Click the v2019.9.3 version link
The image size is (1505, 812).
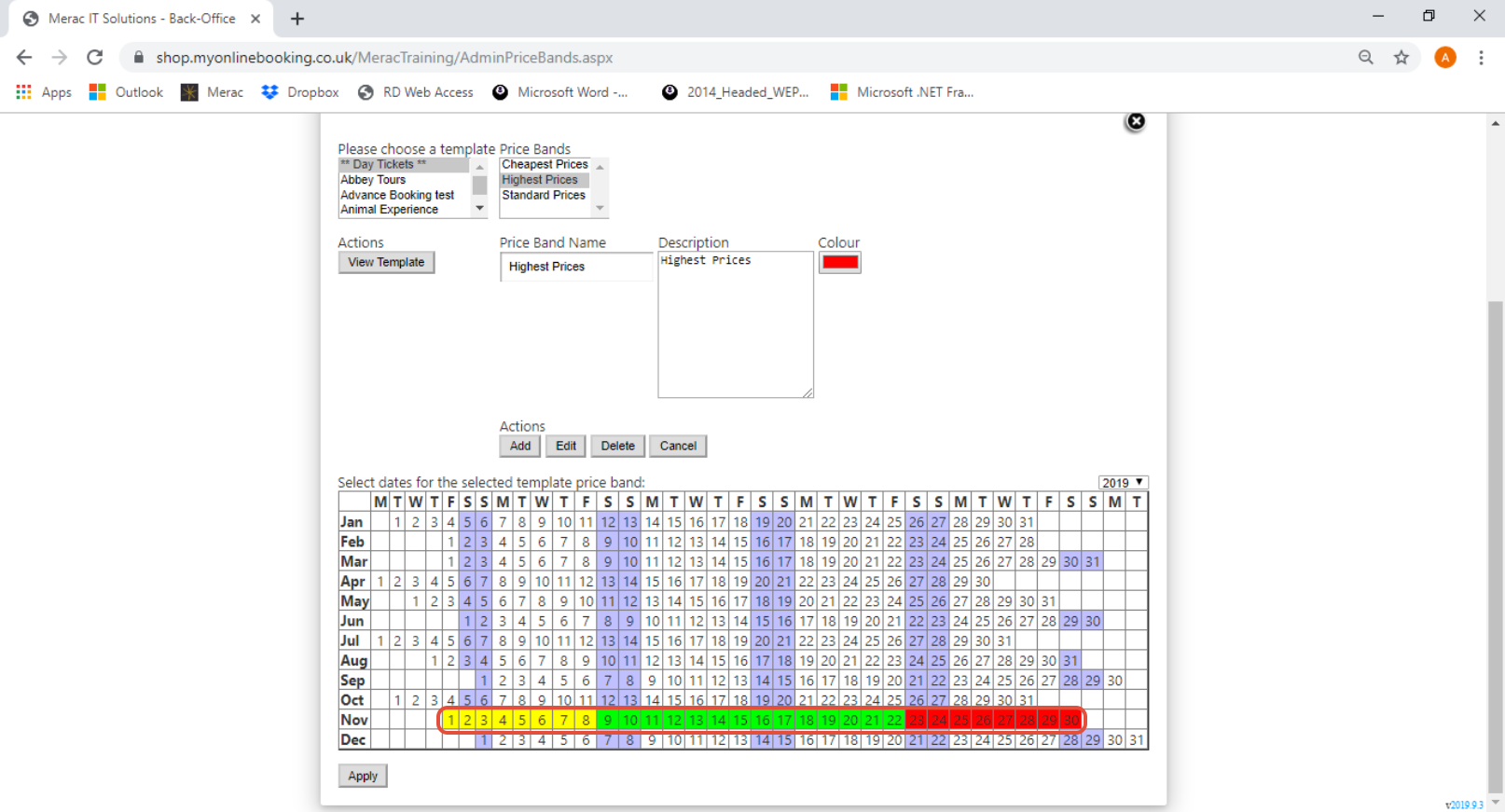click(x=1464, y=805)
